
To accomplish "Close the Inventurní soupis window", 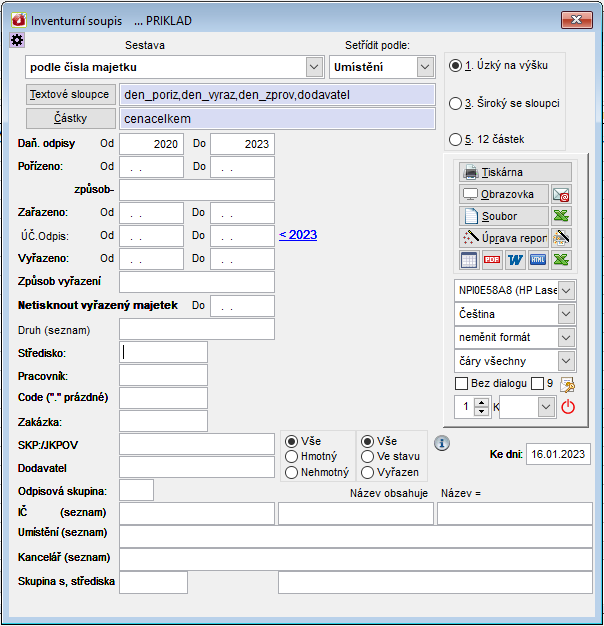I will pos(576,20).
